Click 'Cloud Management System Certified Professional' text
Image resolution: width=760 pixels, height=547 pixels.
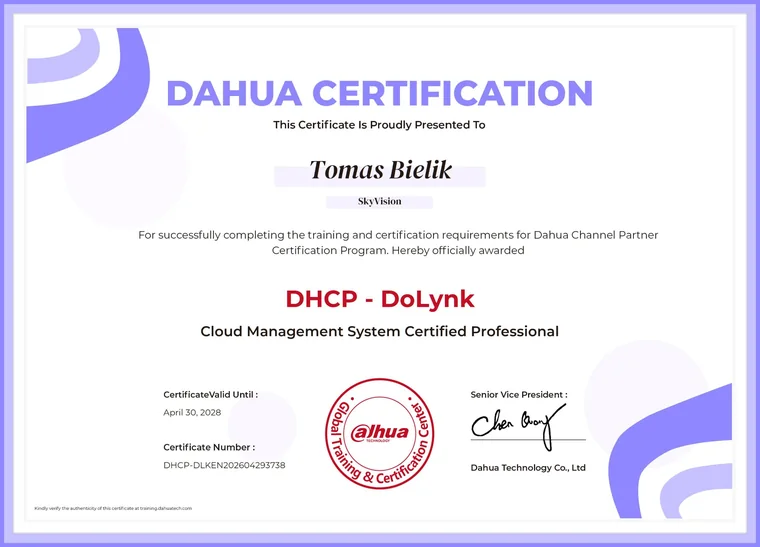pos(380,331)
